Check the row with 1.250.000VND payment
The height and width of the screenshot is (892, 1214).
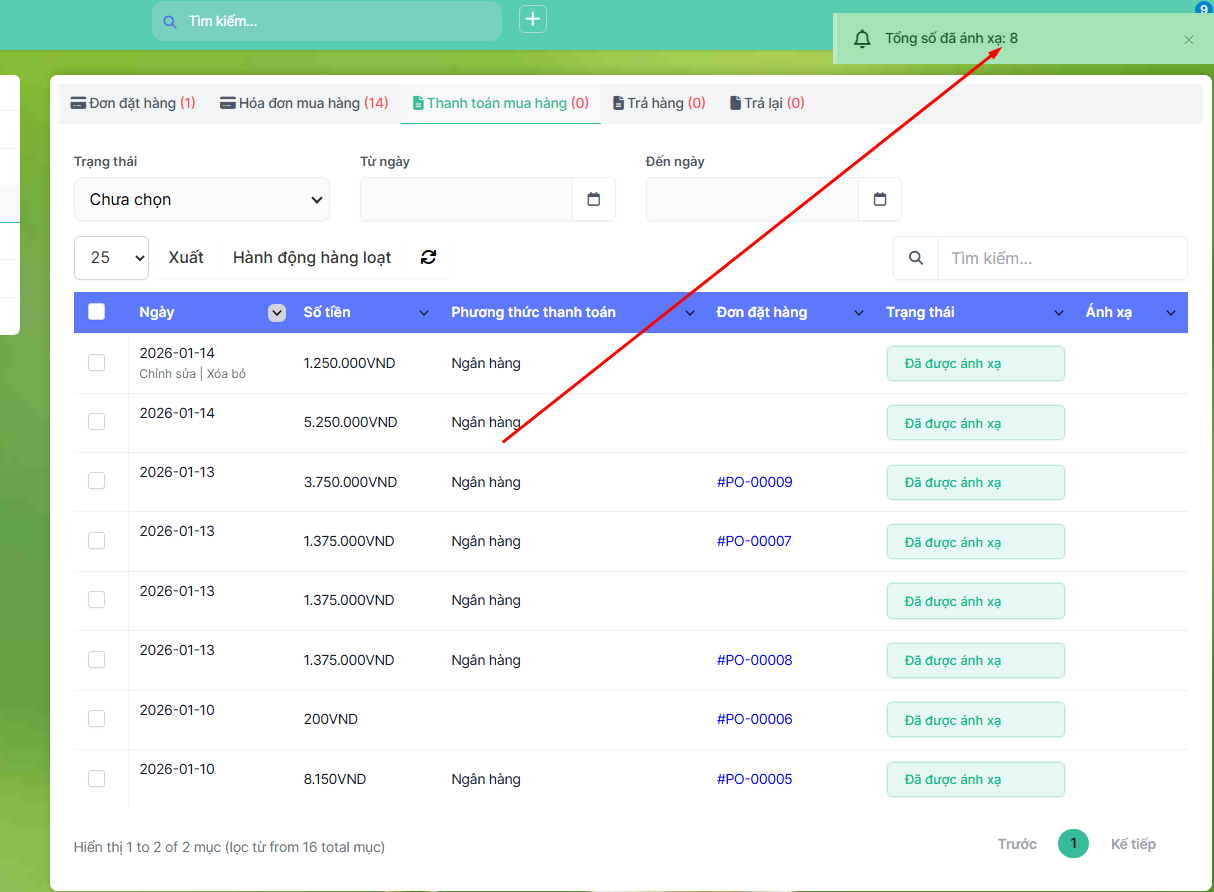(96, 362)
